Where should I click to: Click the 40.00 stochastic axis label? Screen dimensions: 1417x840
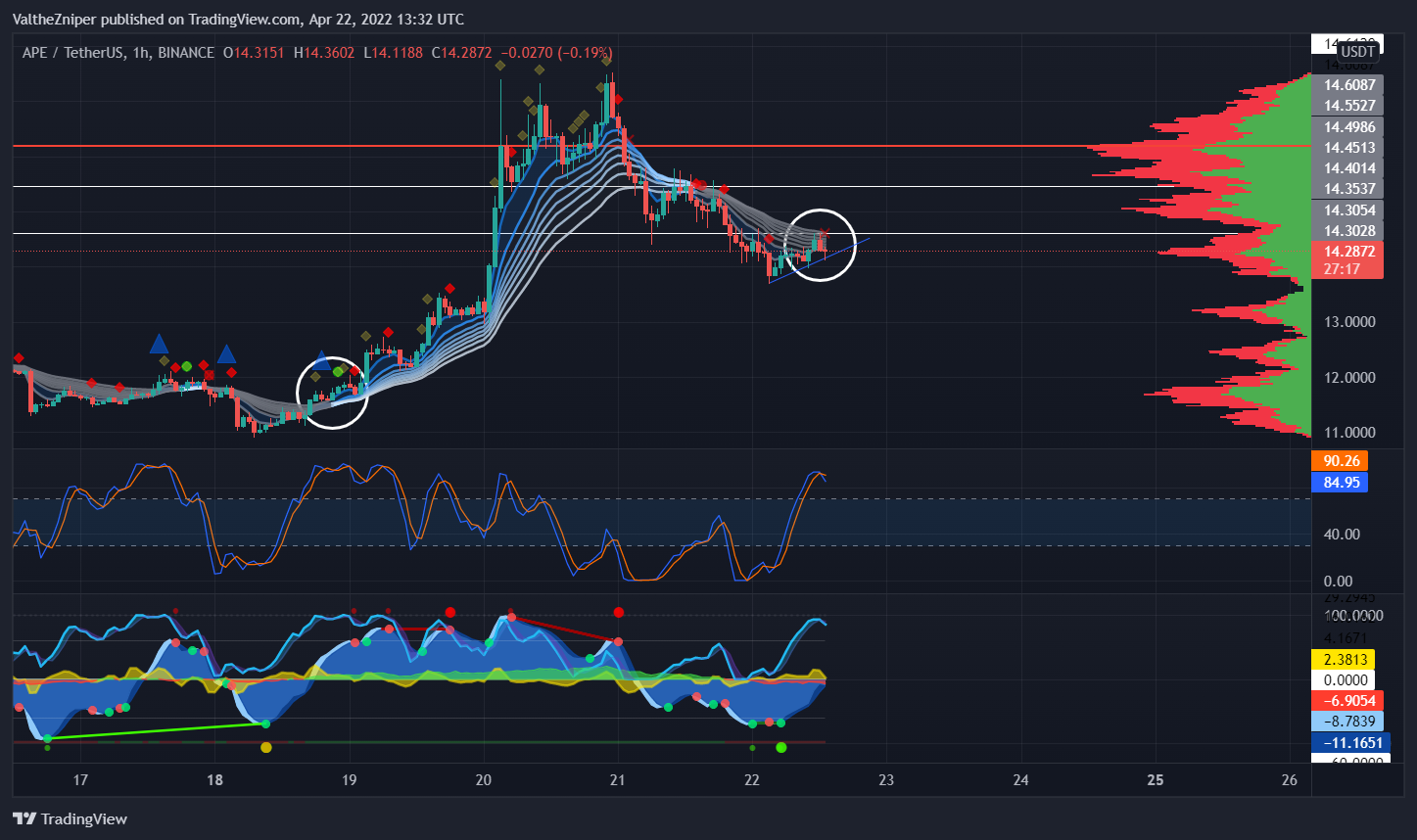coord(1342,535)
